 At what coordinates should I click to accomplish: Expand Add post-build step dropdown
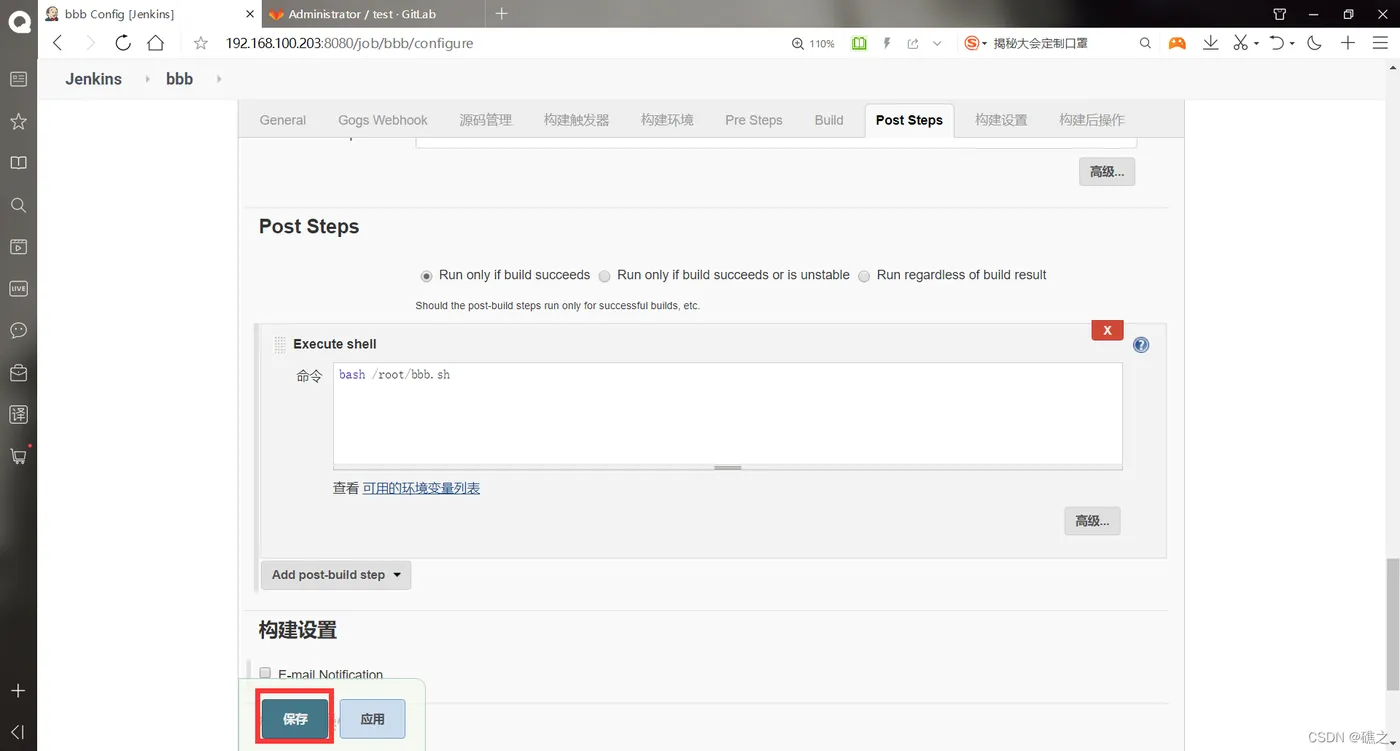336,575
